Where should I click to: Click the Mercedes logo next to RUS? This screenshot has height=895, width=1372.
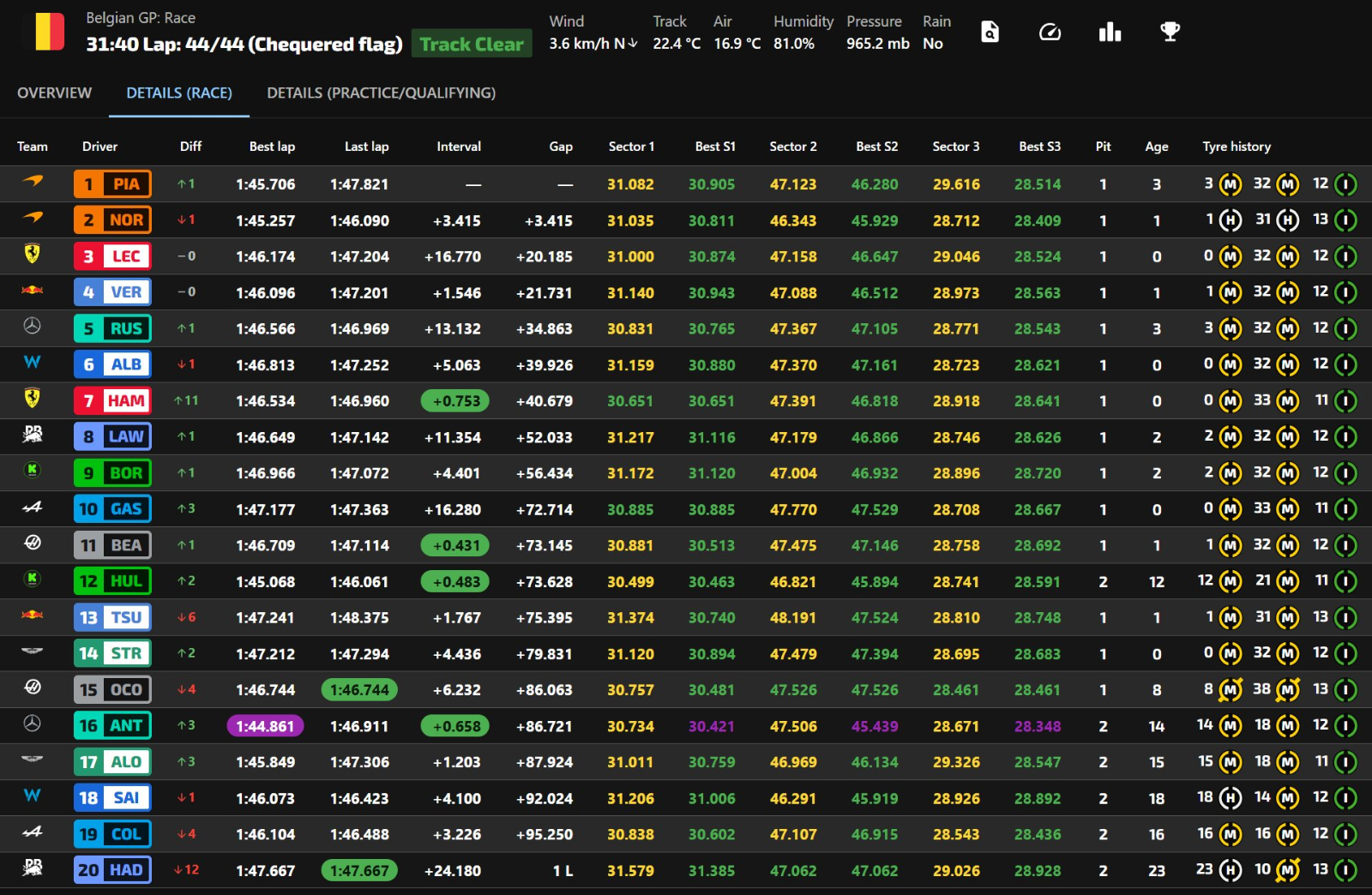click(x=32, y=327)
